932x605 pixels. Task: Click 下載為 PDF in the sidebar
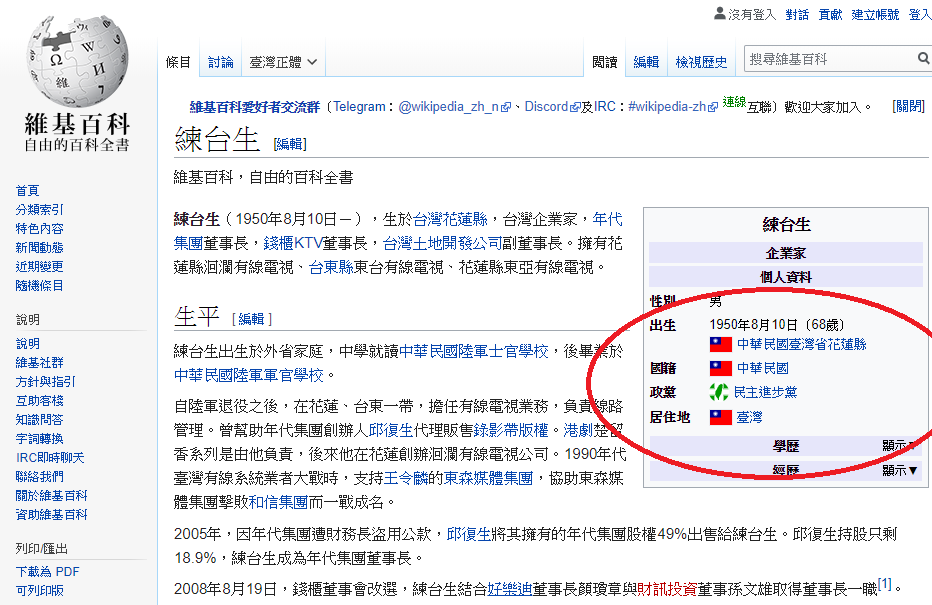click(48, 572)
